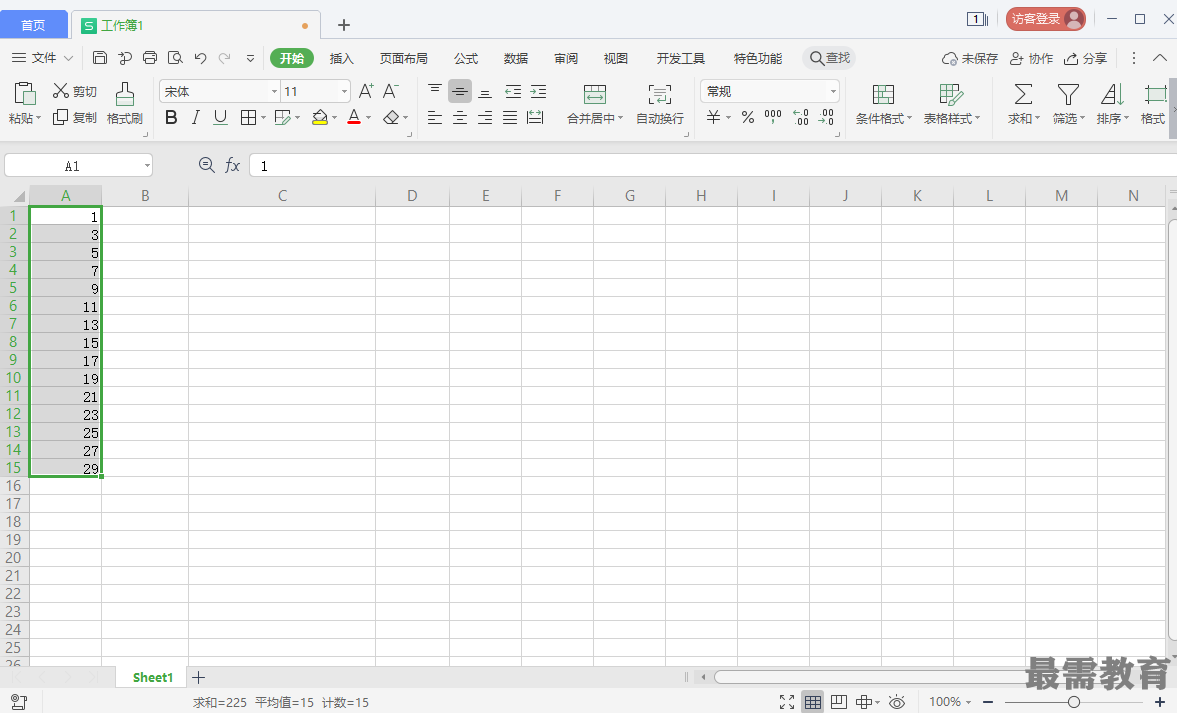Switch to the 页面布局 ribbon tab
The height and width of the screenshot is (713, 1177).
pos(403,58)
